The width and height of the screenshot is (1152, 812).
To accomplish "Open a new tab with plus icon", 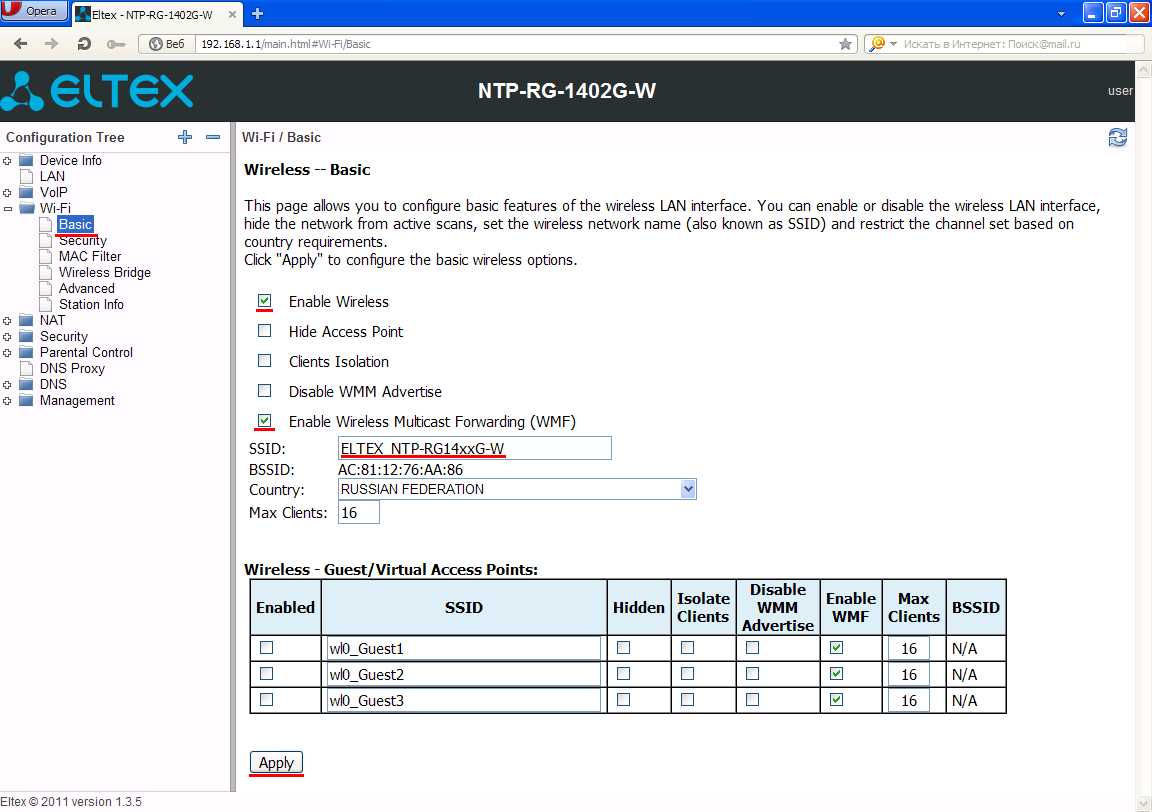I will click(257, 13).
